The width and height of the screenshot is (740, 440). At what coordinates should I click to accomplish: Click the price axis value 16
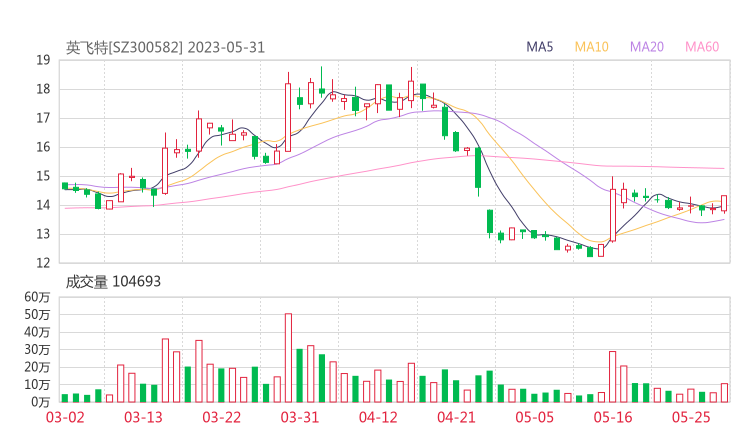43,147
